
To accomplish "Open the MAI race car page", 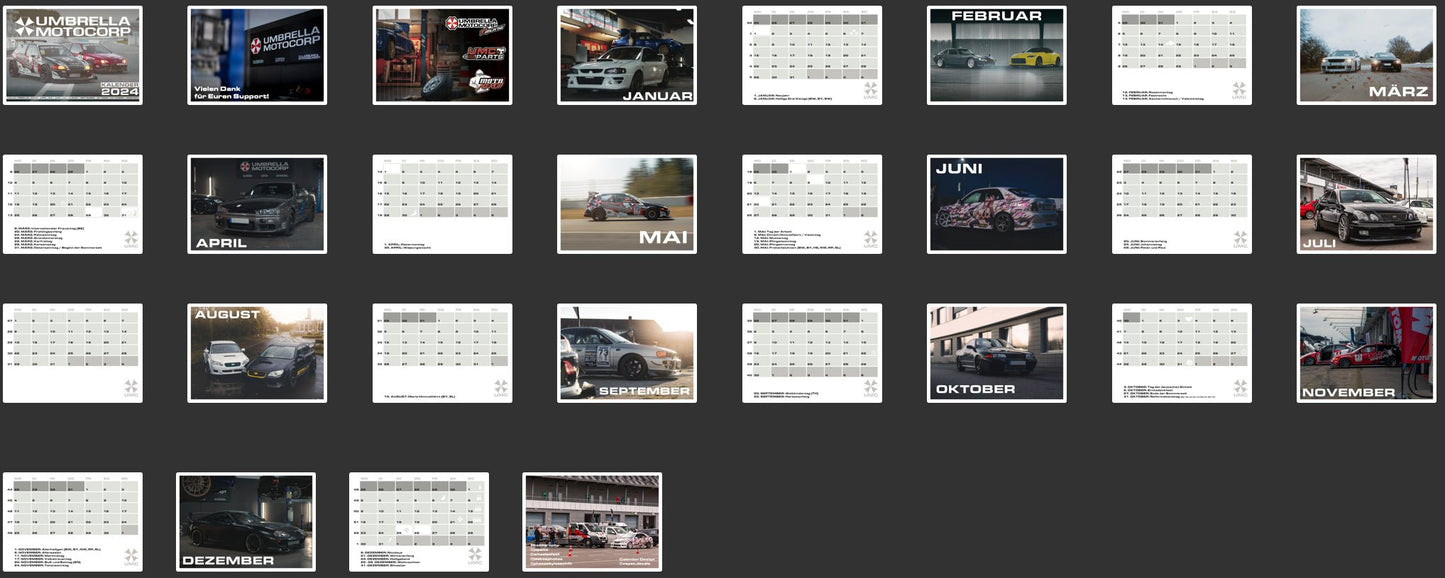I will (627, 204).
